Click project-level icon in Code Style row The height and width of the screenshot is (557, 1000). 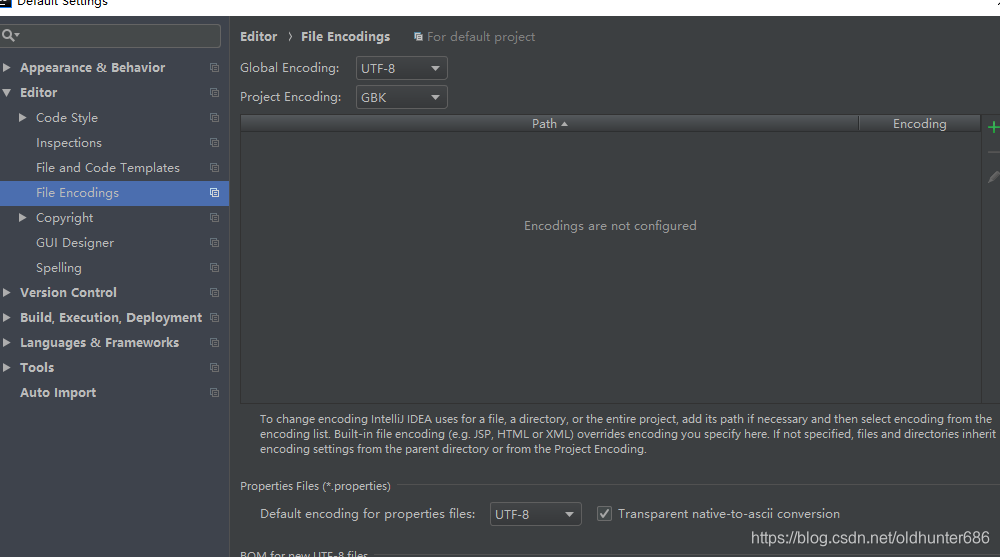214,117
